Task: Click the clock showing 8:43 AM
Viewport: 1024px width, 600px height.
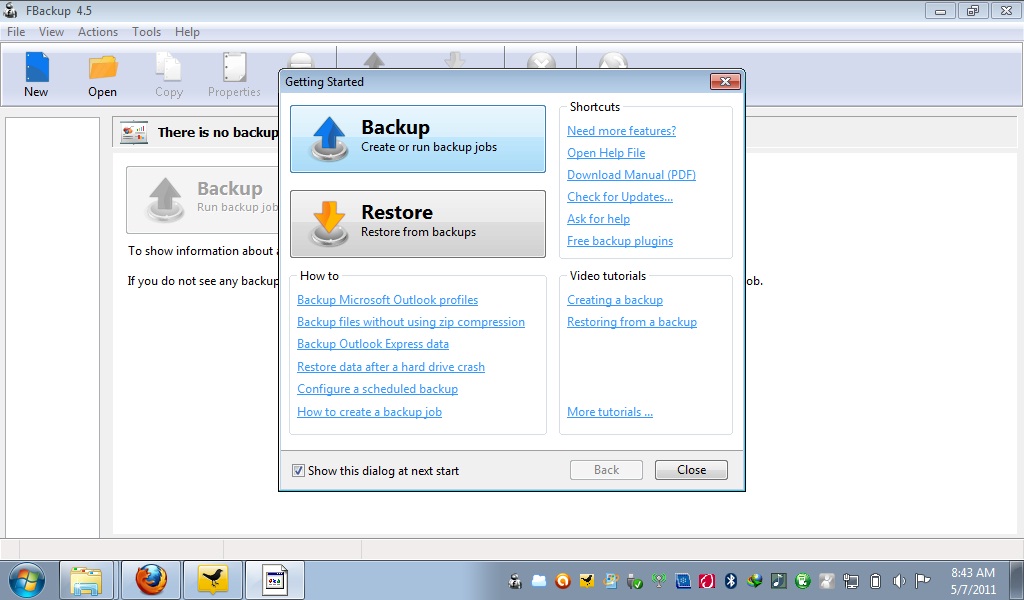Action: [x=972, y=573]
